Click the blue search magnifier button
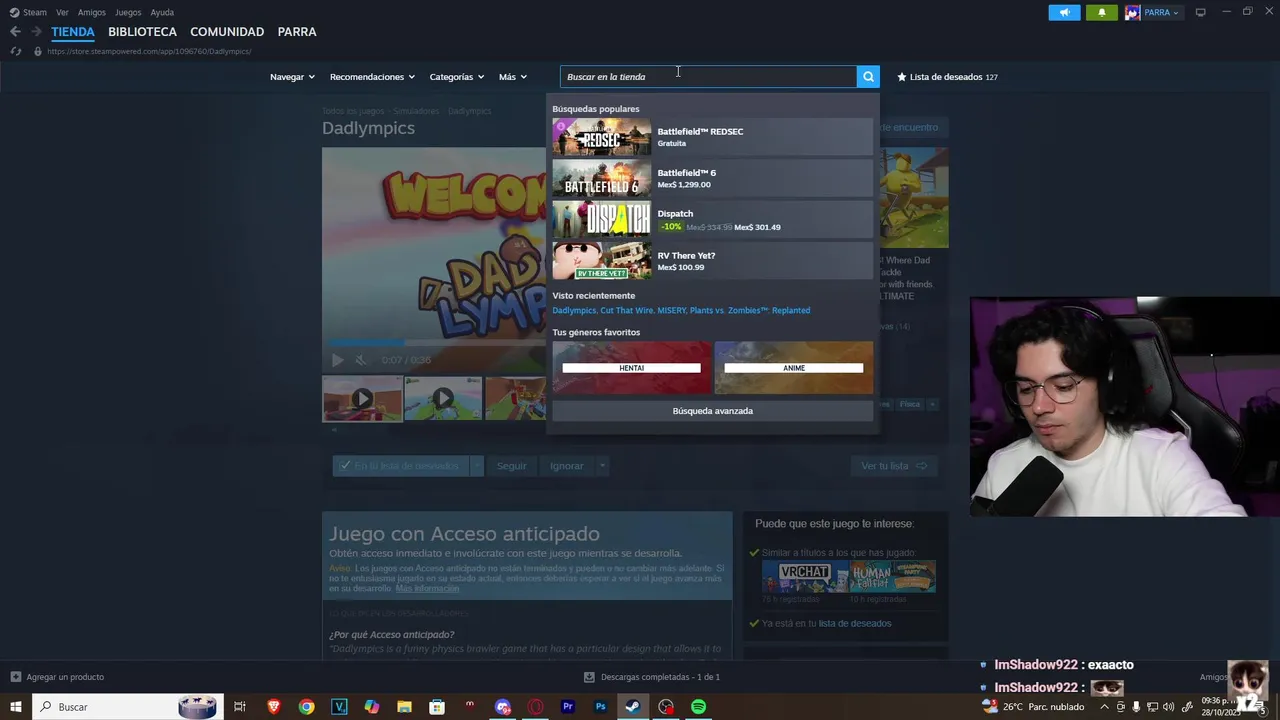Screen dimensions: 1280x720 (868, 77)
